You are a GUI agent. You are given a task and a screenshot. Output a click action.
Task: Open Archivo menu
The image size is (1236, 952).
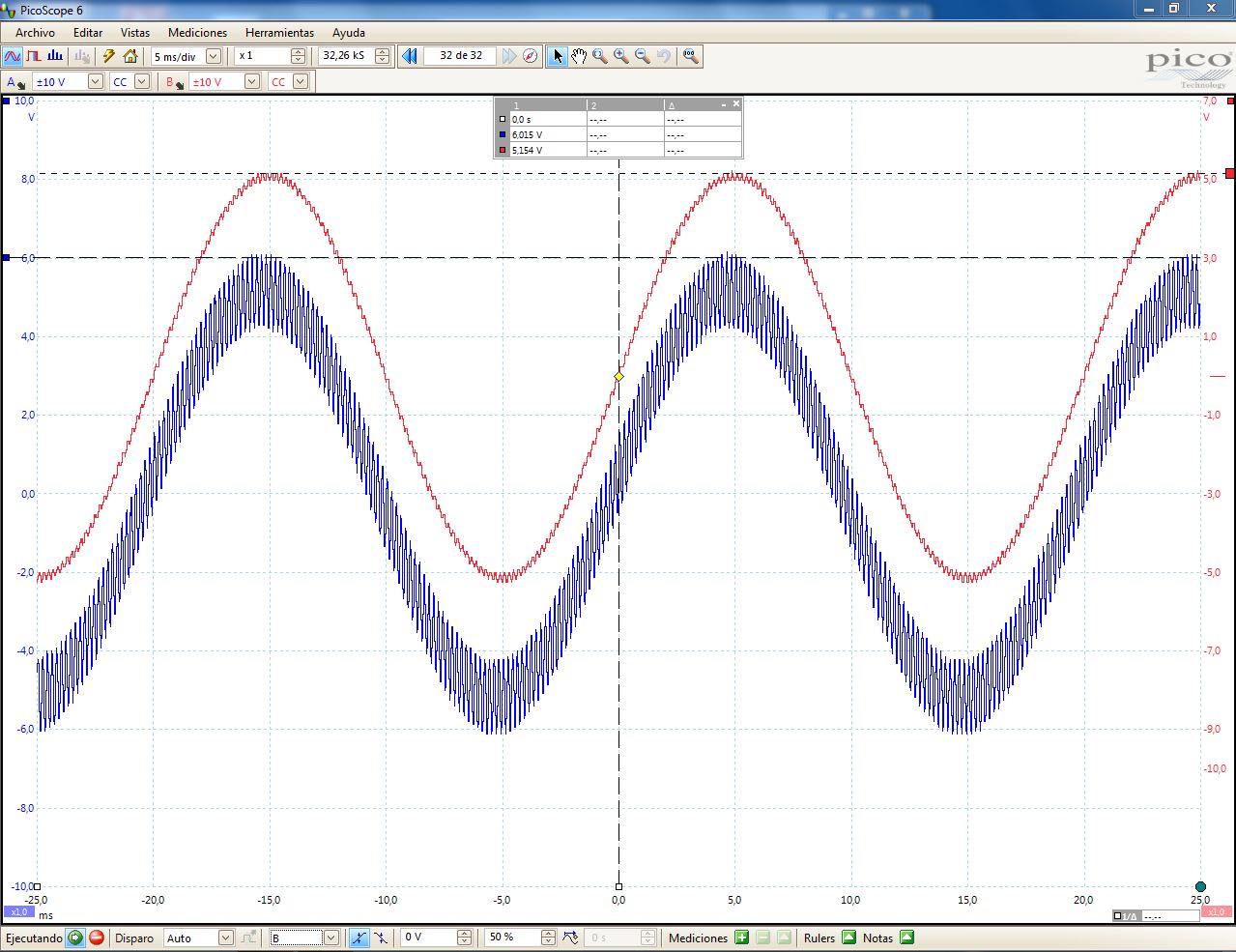tap(35, 32)
